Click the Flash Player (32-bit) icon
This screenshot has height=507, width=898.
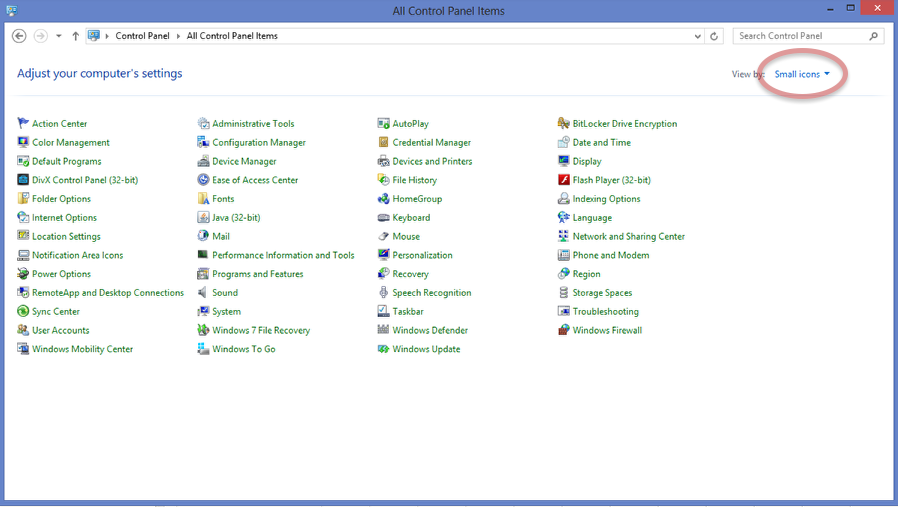pyautogui.click(x=564, y=180)
